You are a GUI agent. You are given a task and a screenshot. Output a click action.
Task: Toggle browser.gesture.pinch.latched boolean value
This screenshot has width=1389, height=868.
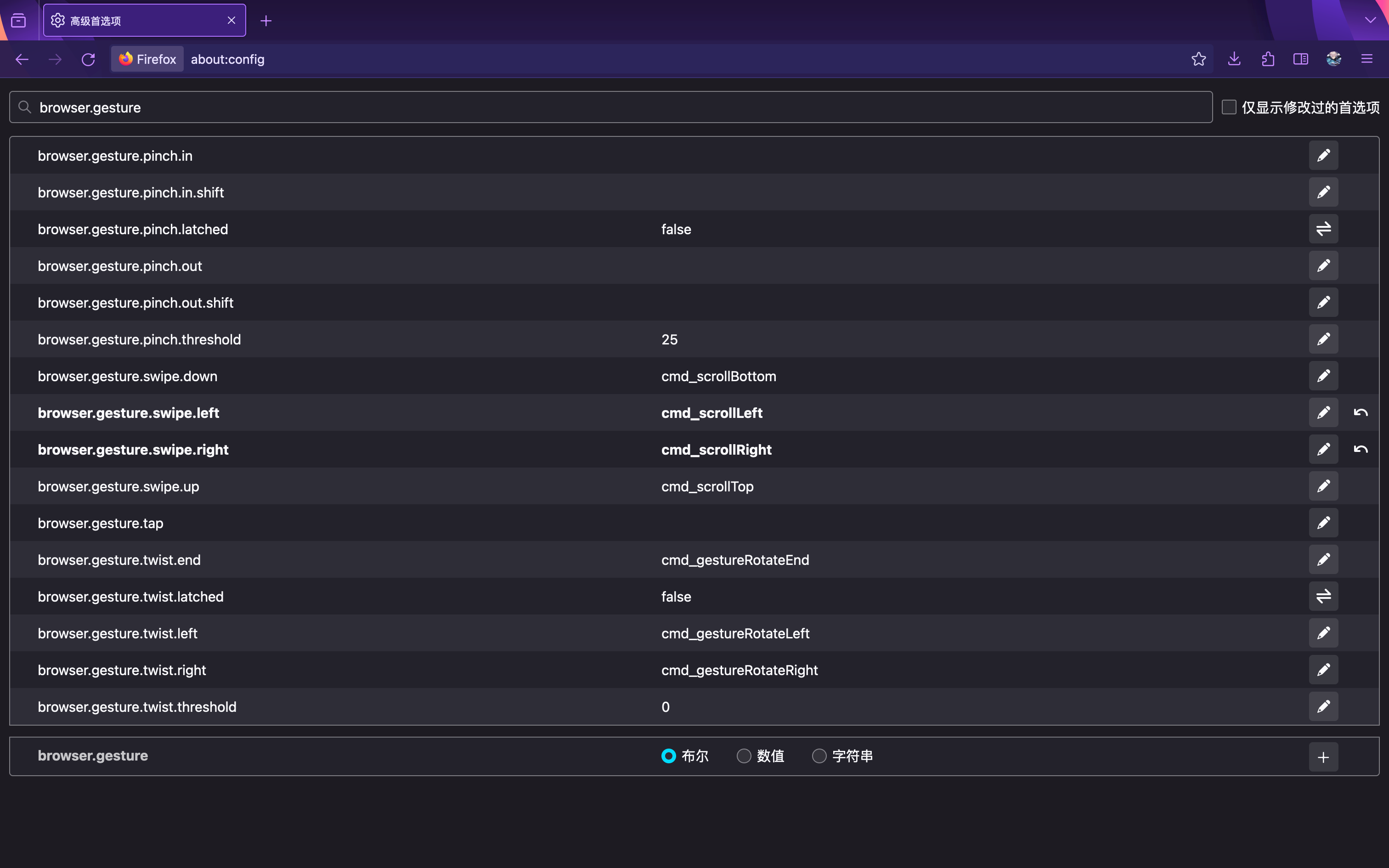pos(1323,229)
